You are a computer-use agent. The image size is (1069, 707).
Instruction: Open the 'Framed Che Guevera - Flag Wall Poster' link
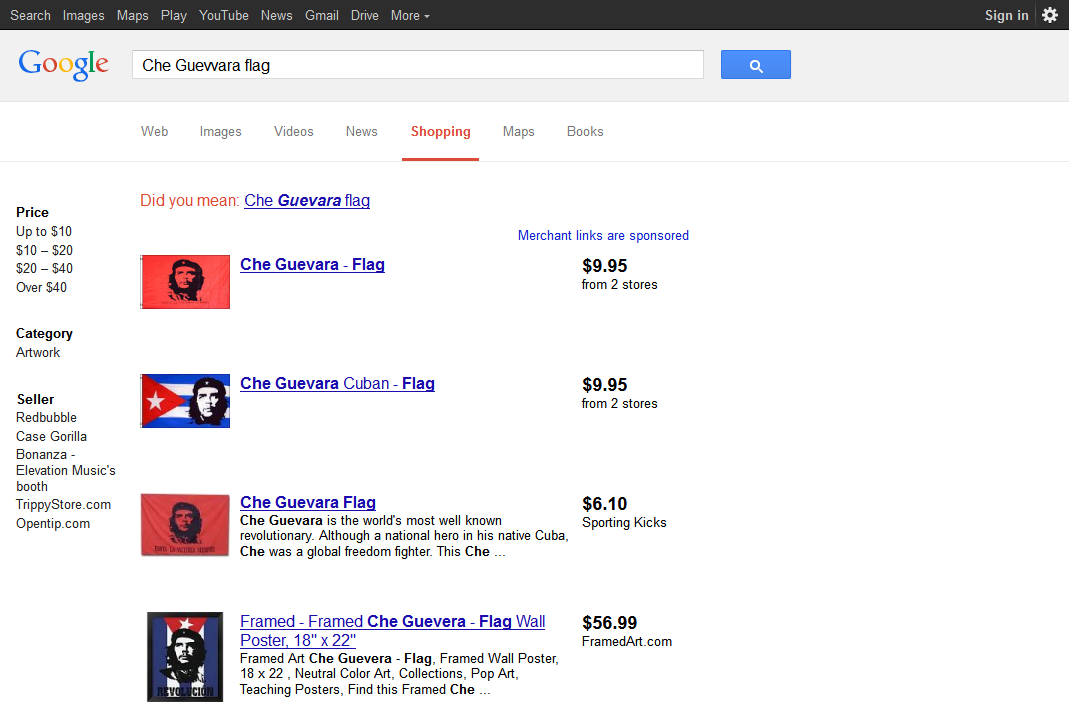(393, 631)
